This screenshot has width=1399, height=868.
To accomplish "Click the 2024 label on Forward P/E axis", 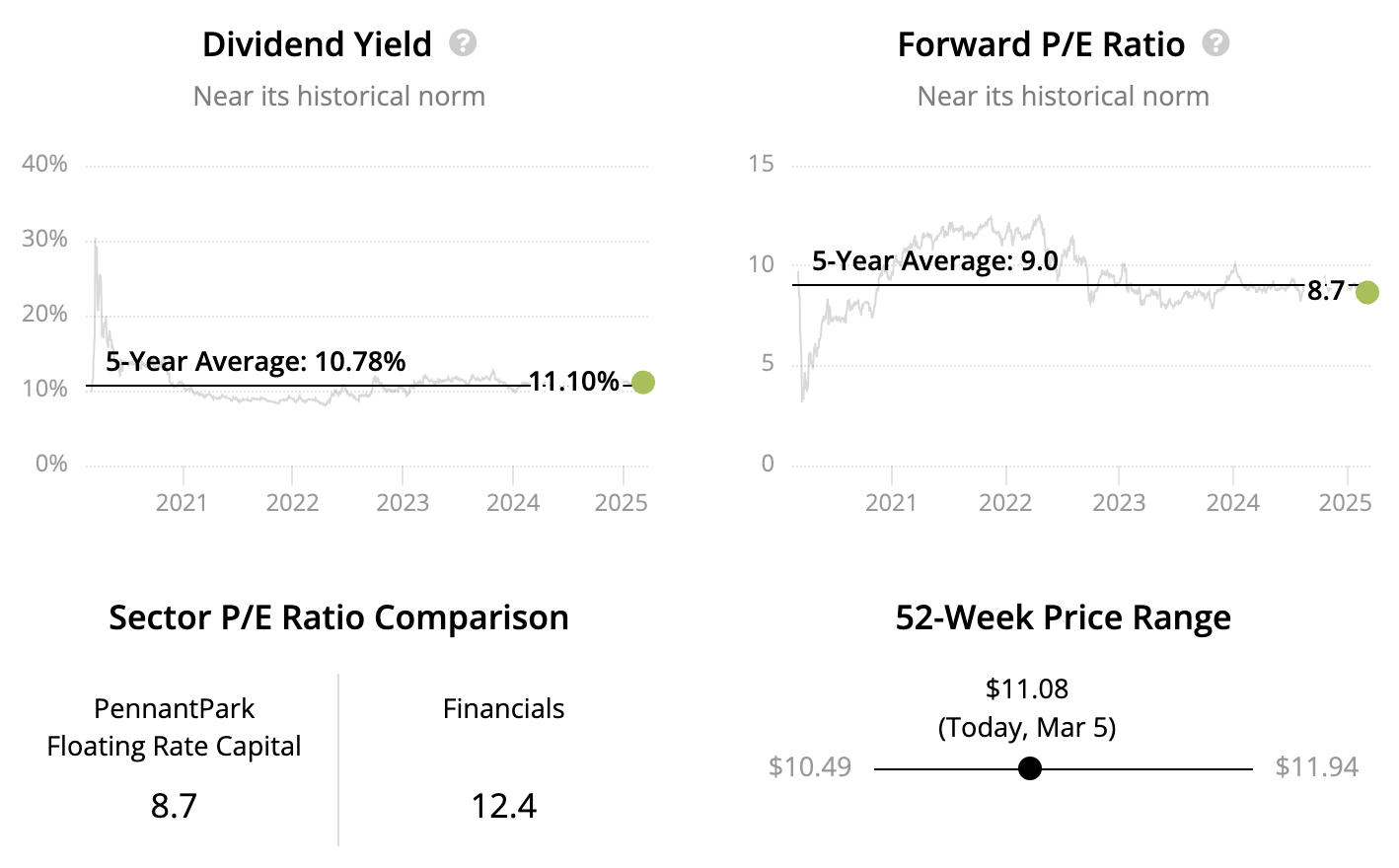I will pyautogui.click(x=1232, y=503).
